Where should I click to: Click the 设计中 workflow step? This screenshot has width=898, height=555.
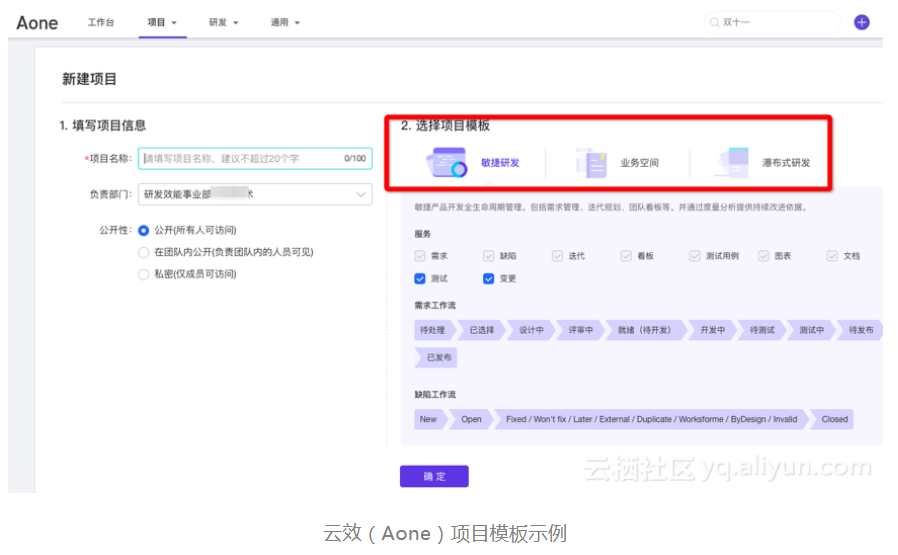click(531, 330)
